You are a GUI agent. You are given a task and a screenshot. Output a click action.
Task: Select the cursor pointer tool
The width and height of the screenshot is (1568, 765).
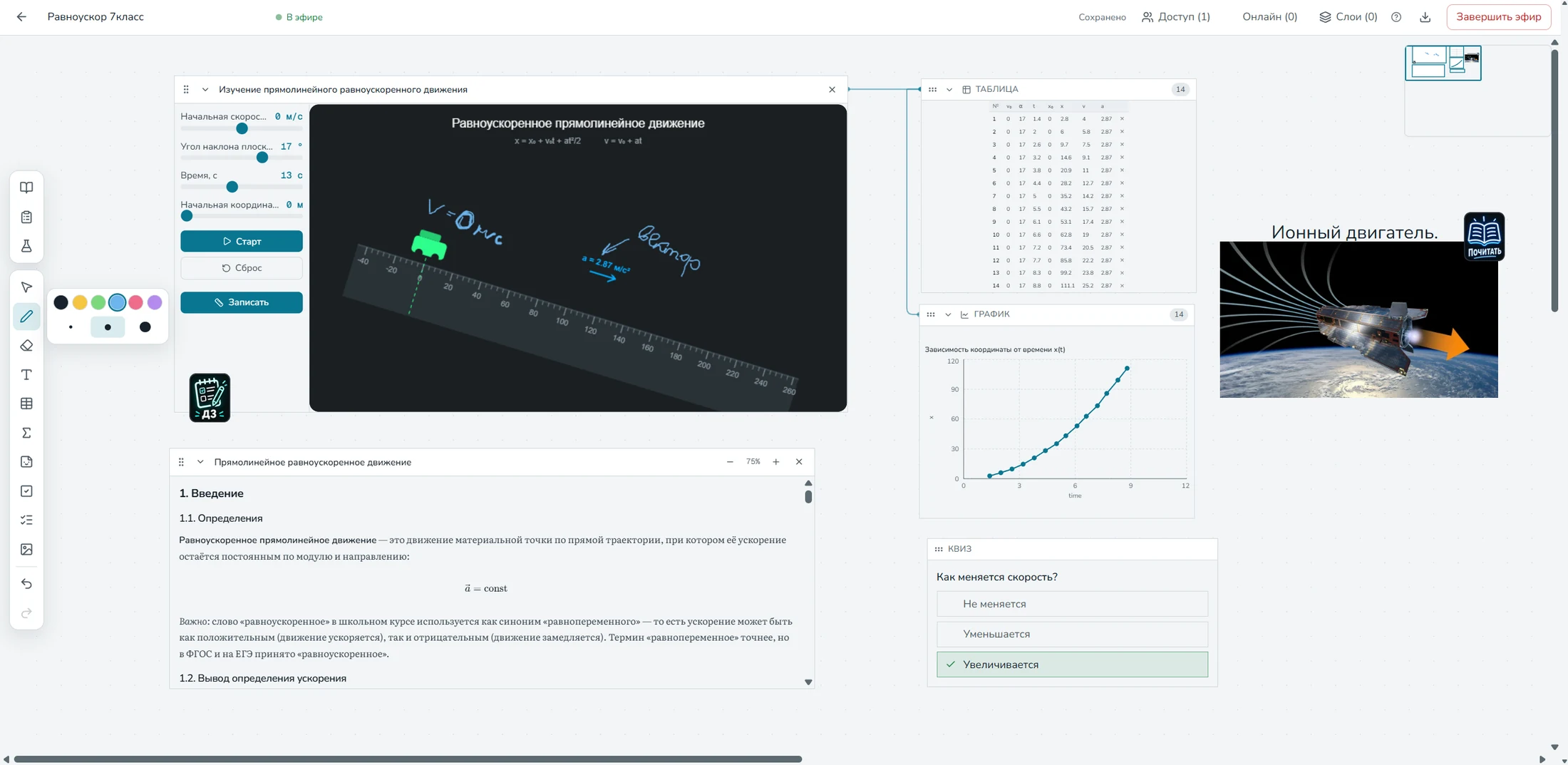[26, 287]
